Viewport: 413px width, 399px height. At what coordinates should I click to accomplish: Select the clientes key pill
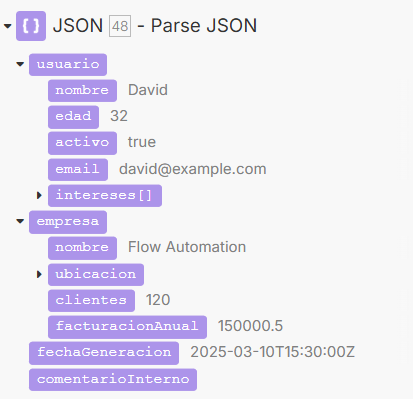tap(91, 301)
